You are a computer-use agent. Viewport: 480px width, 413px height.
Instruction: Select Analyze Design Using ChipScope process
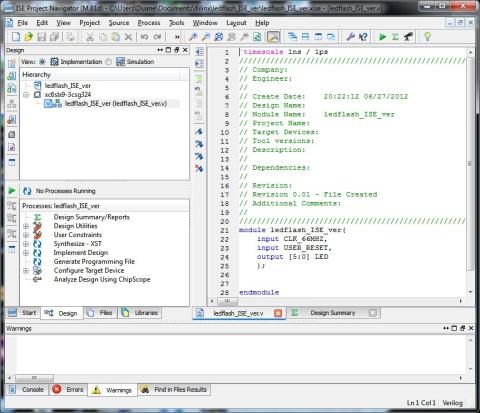point(102,280)
